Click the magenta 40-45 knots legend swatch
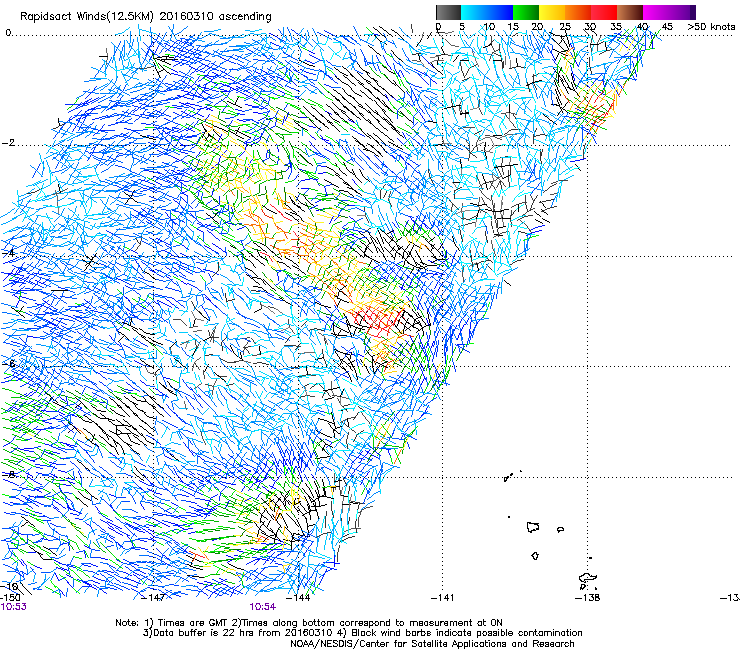The image size is (740, 650). click(x=656, y=12)
